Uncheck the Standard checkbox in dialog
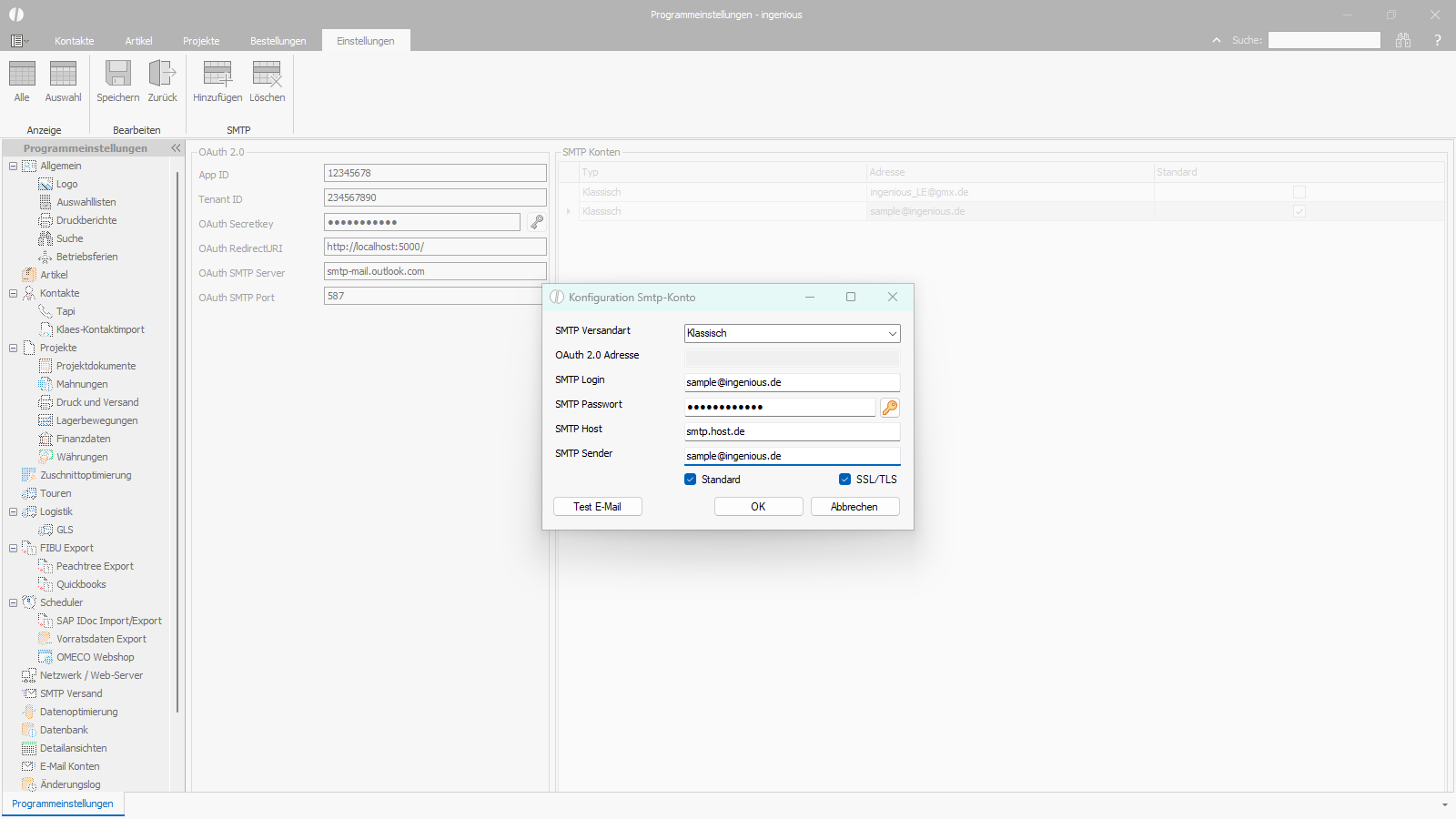Image resolution: width=1456 pixels, height=819 pixels. pos(691,480)
